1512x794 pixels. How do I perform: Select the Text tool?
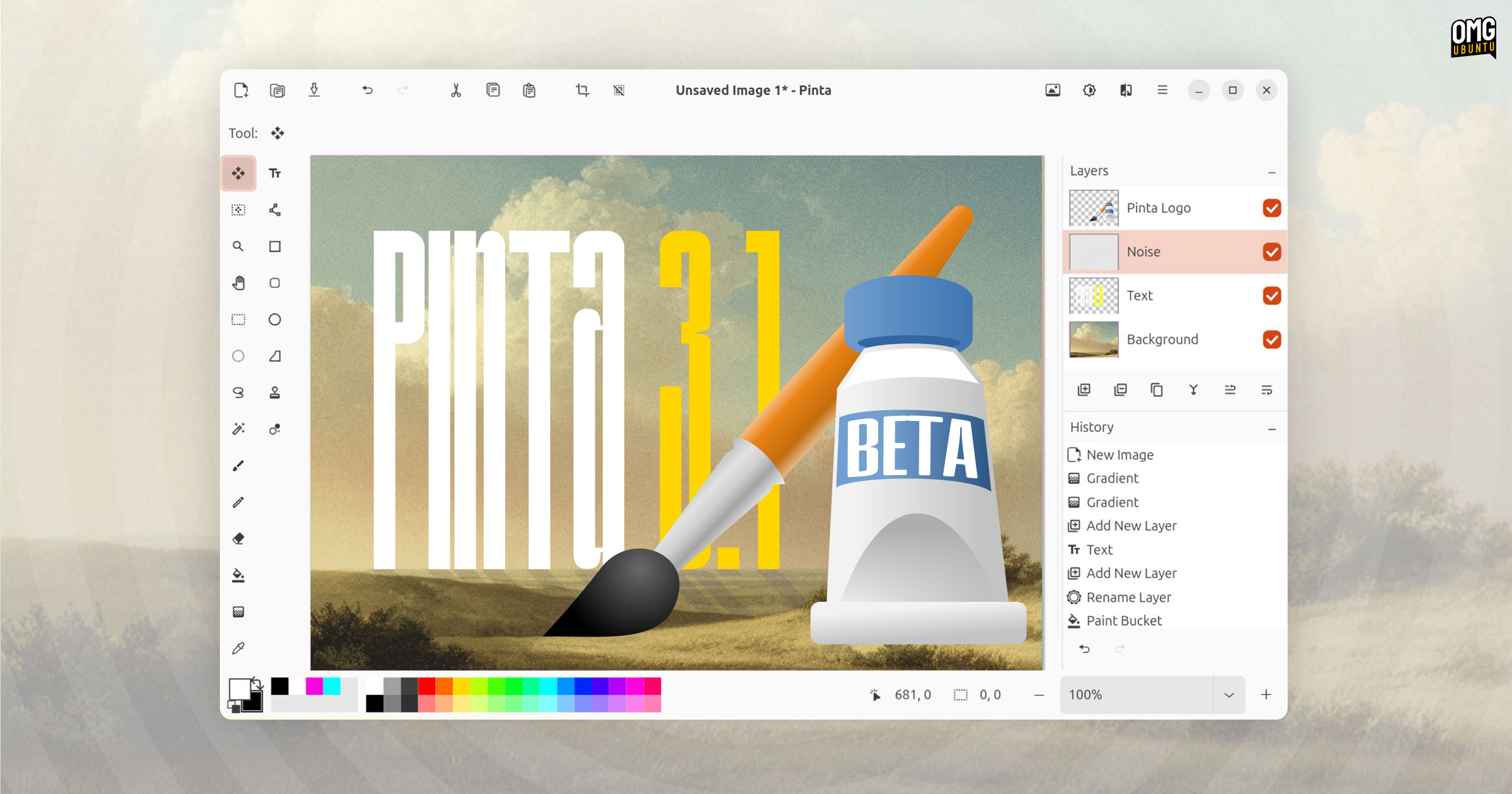275,173
